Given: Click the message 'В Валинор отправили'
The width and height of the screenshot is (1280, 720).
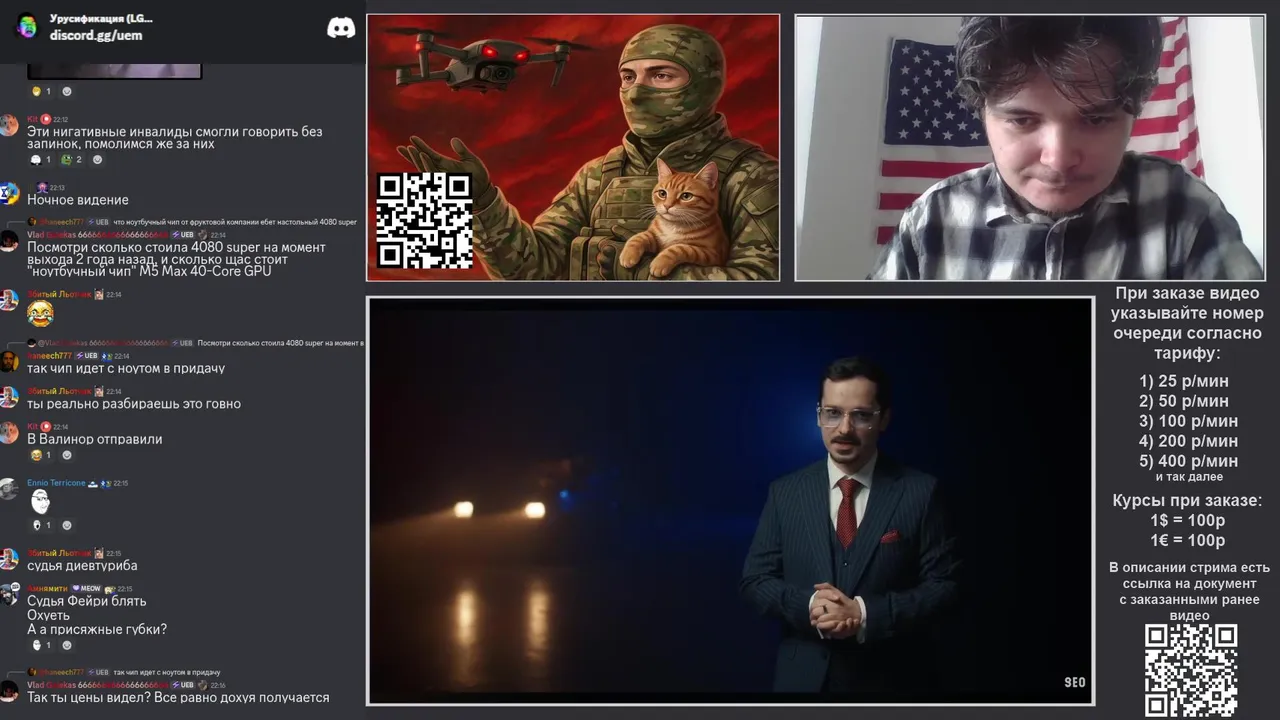Looking at the screenshot, I should coord(94,439).
